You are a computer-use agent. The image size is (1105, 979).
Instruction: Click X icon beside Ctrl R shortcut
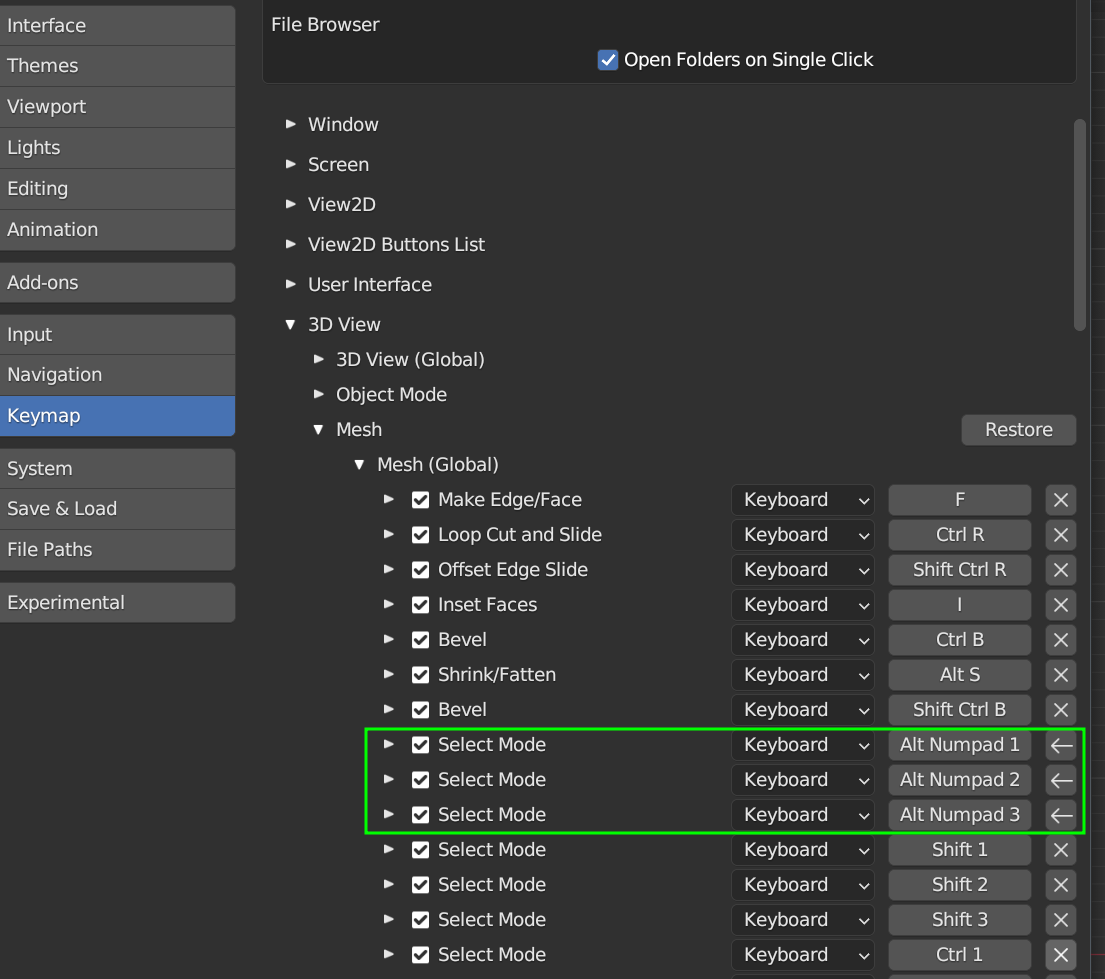pos(1061,535)
